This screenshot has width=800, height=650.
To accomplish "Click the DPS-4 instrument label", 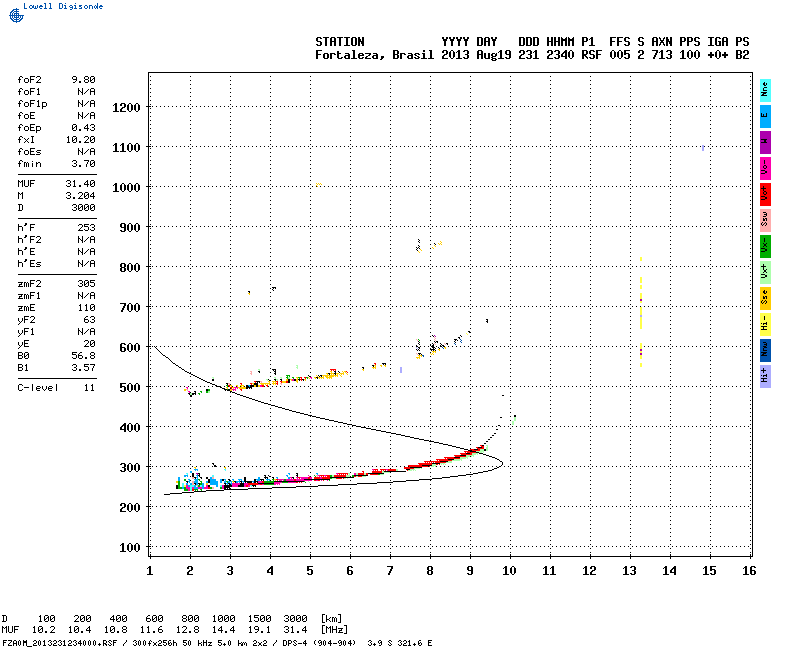I will [294, 643].
